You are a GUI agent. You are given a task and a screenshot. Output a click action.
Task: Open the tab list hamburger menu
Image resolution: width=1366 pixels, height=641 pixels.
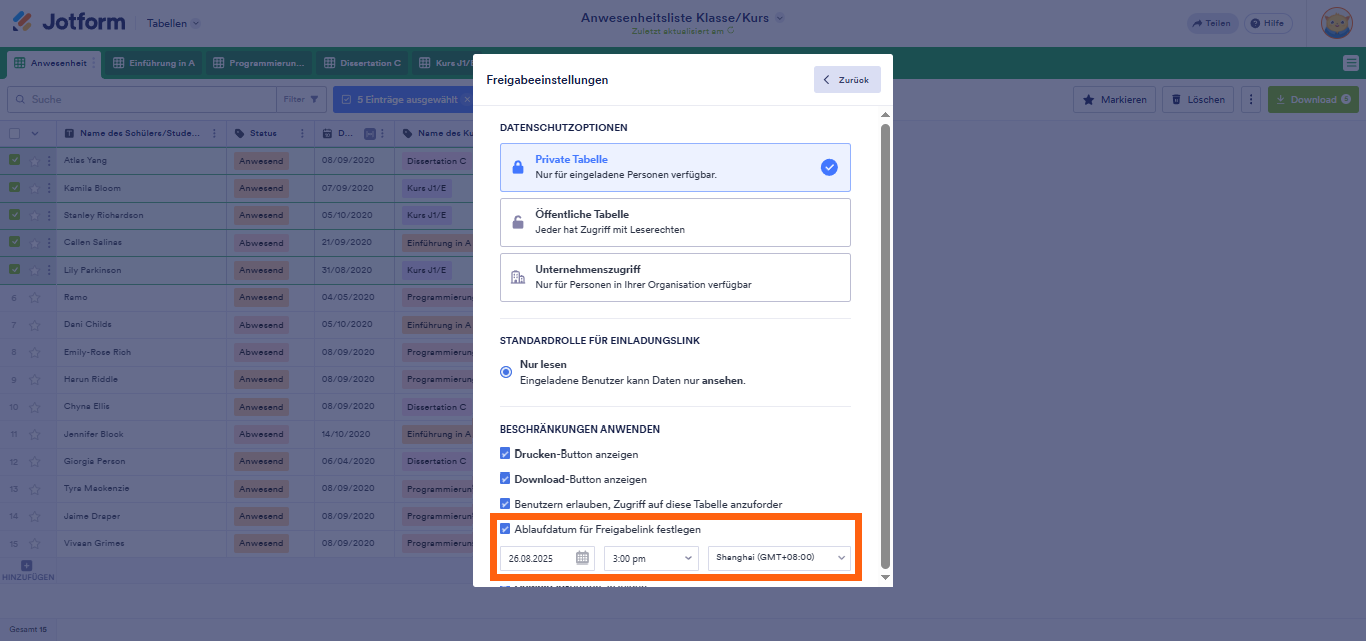click(1350, 63)
